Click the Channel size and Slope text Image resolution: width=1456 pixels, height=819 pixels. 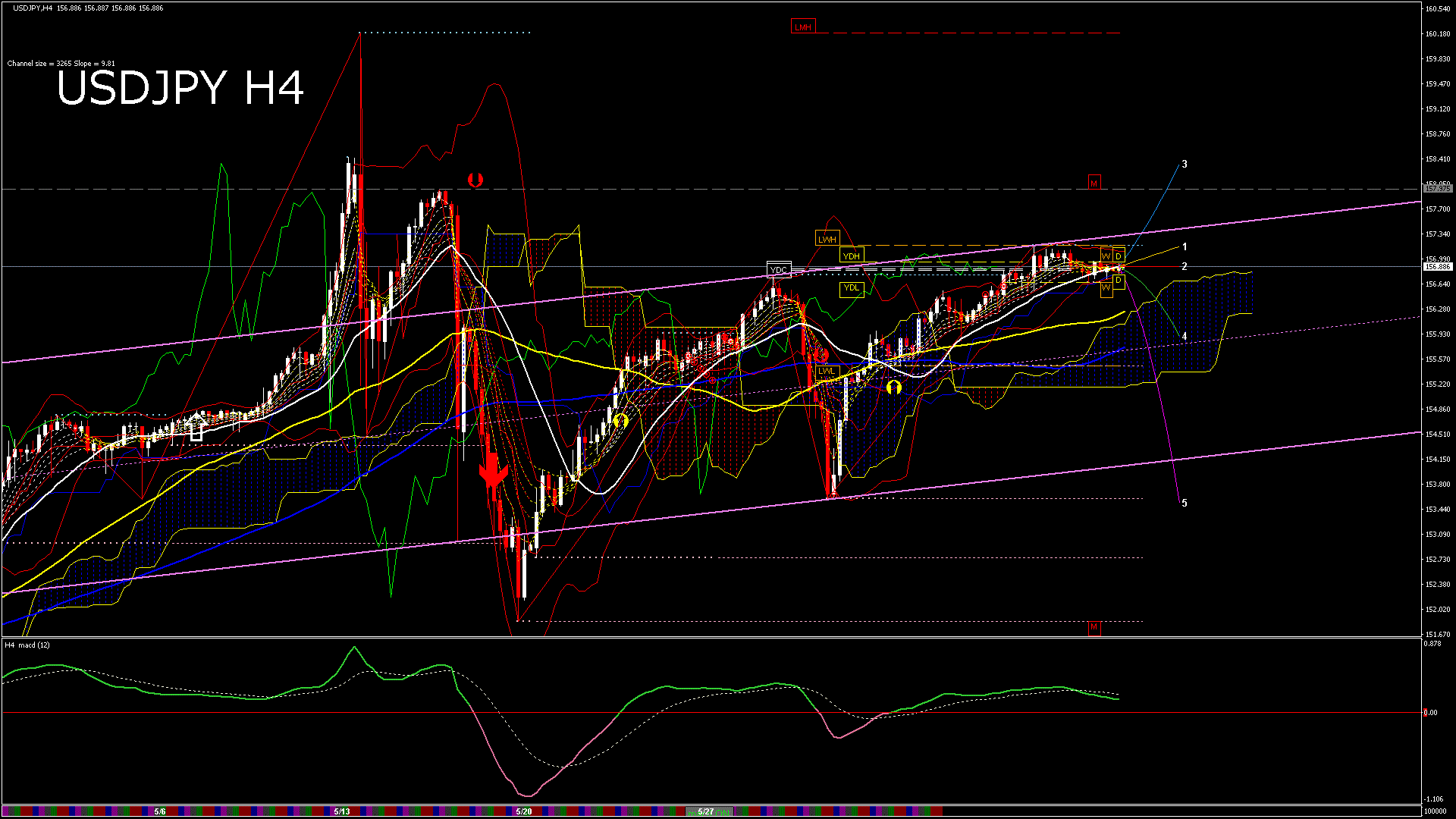(61, 64)
